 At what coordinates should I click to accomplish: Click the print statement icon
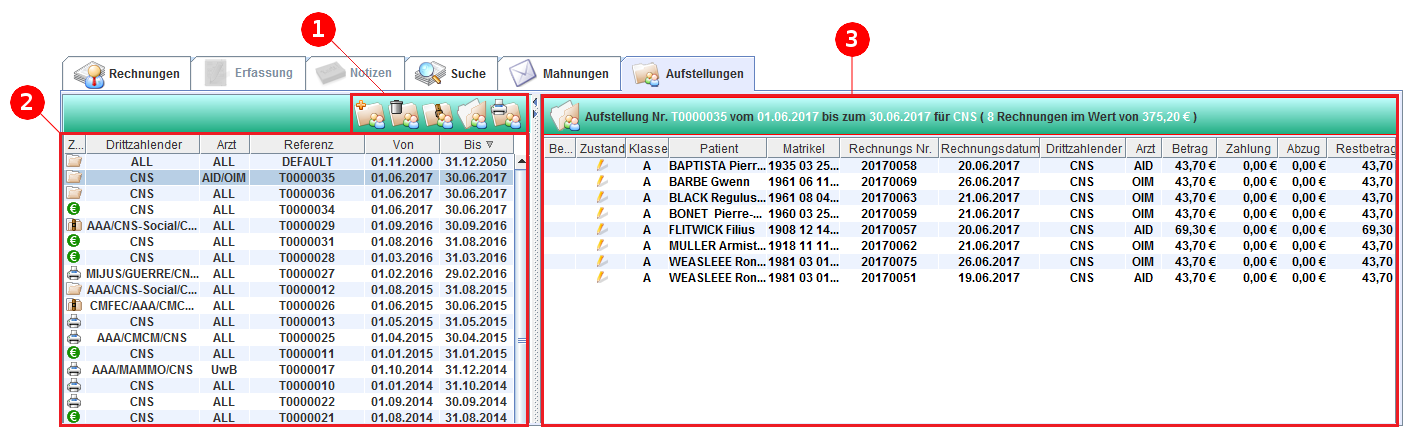pos(506,113)
